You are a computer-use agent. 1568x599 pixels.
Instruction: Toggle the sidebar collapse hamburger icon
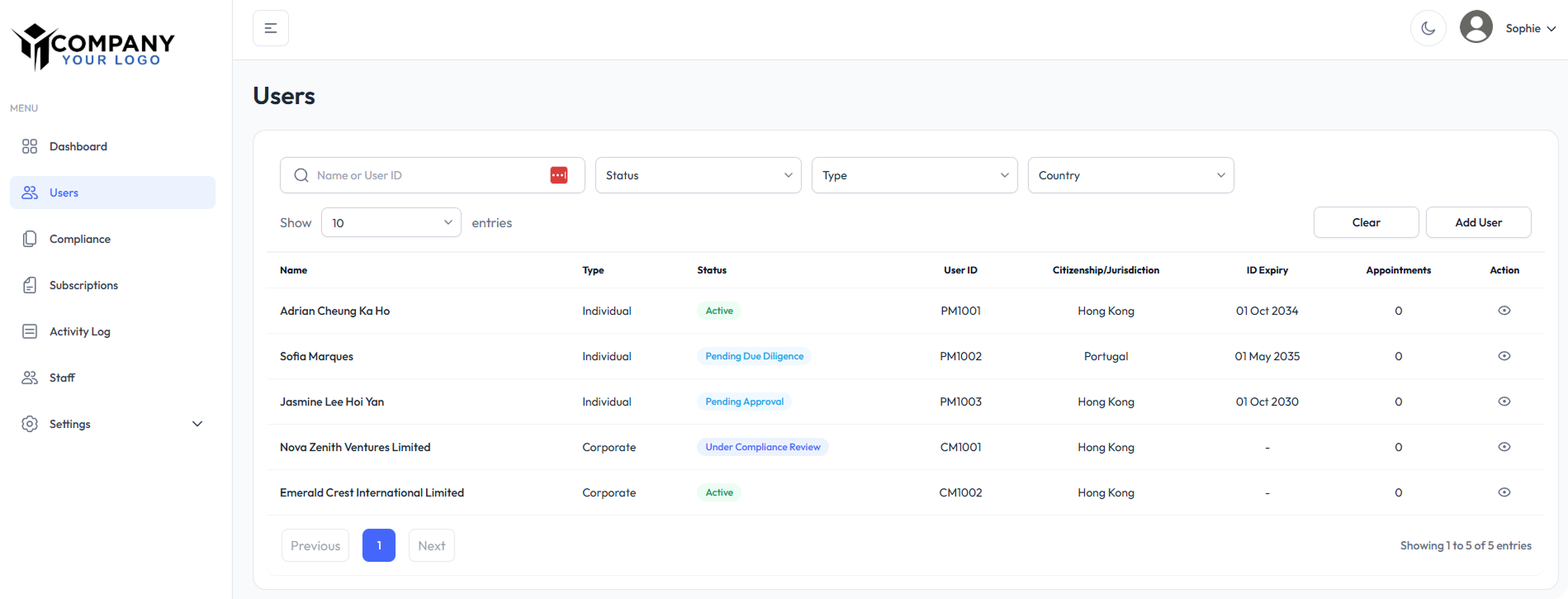pos(271,28)
